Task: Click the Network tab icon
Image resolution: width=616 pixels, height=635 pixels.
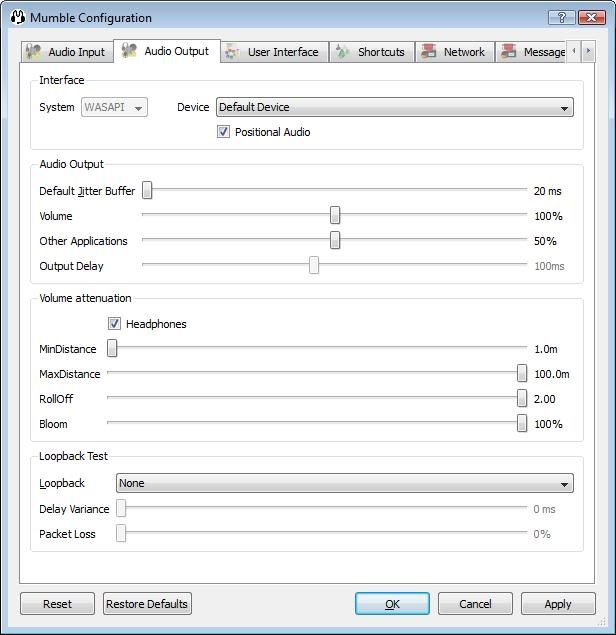Action: [429, 52]
